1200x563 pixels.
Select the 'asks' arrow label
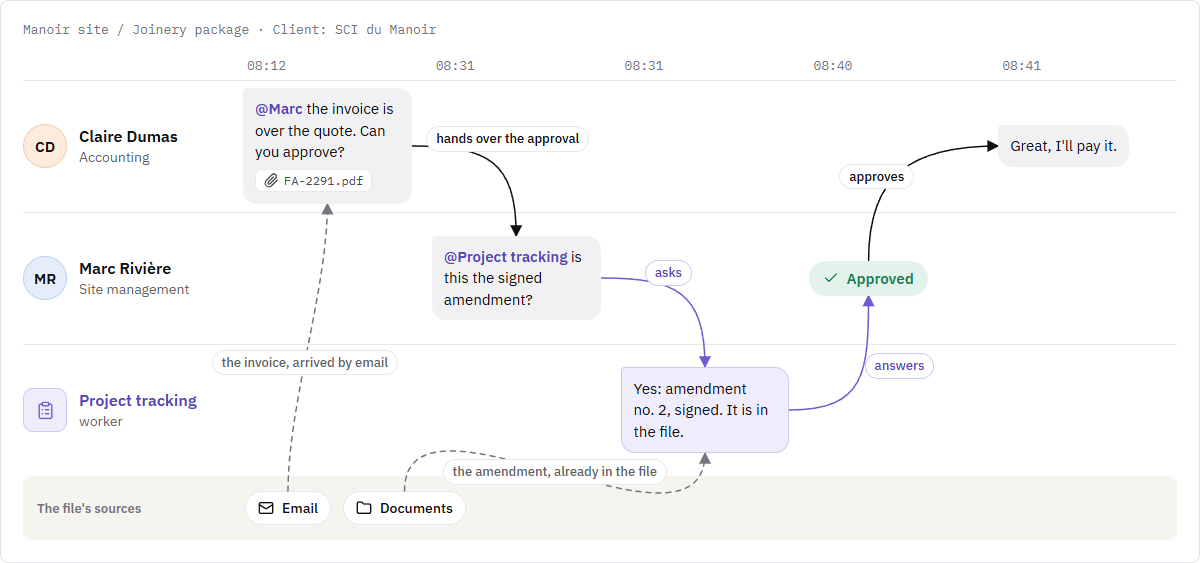pyautogui.click(x=668, y=273)
